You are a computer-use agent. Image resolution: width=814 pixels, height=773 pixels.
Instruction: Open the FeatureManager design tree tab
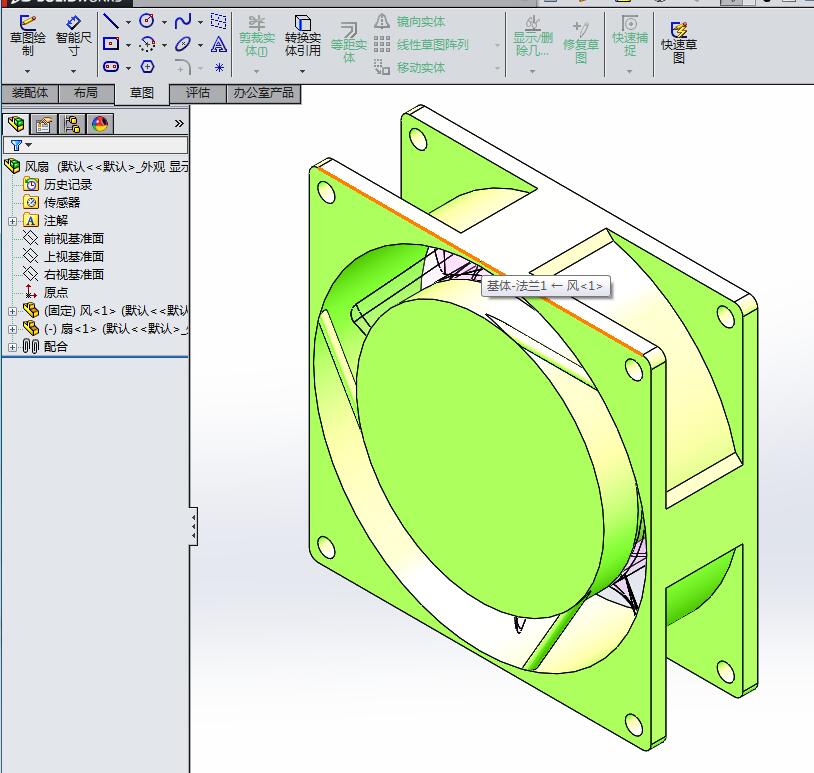16,124
